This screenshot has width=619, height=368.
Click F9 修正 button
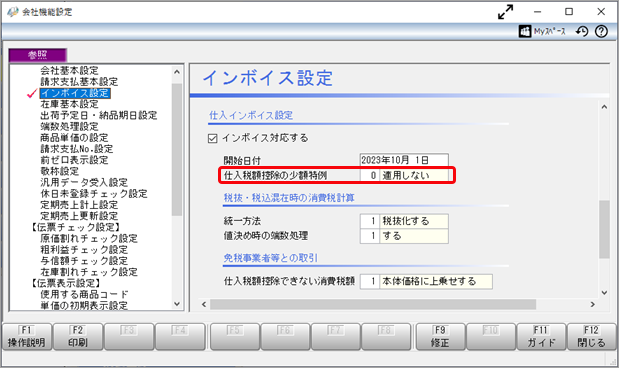tap(440, 337)
